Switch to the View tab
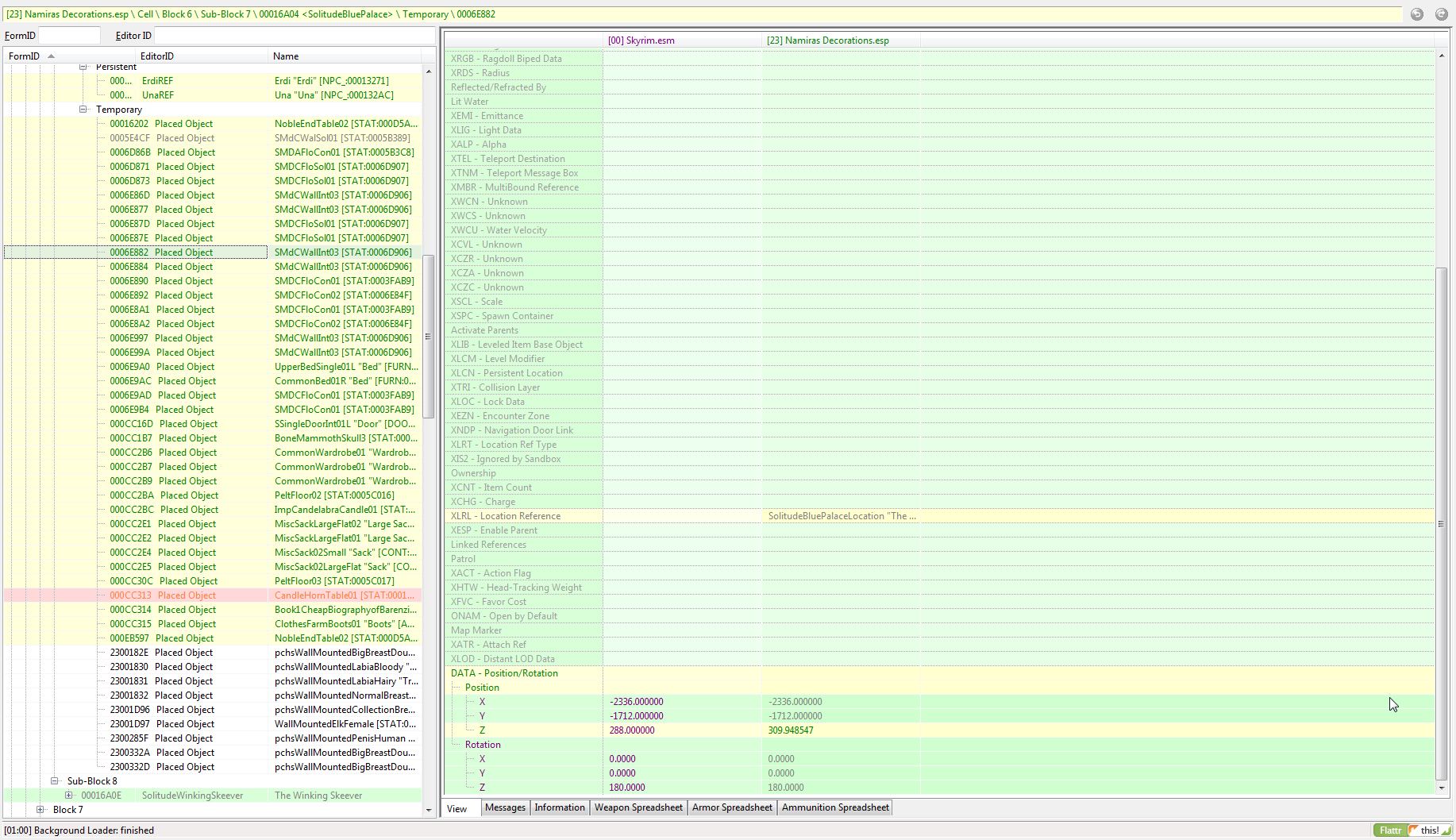Screen dimensions: 1456x840 pyautogui.click(x=458, y=808)
